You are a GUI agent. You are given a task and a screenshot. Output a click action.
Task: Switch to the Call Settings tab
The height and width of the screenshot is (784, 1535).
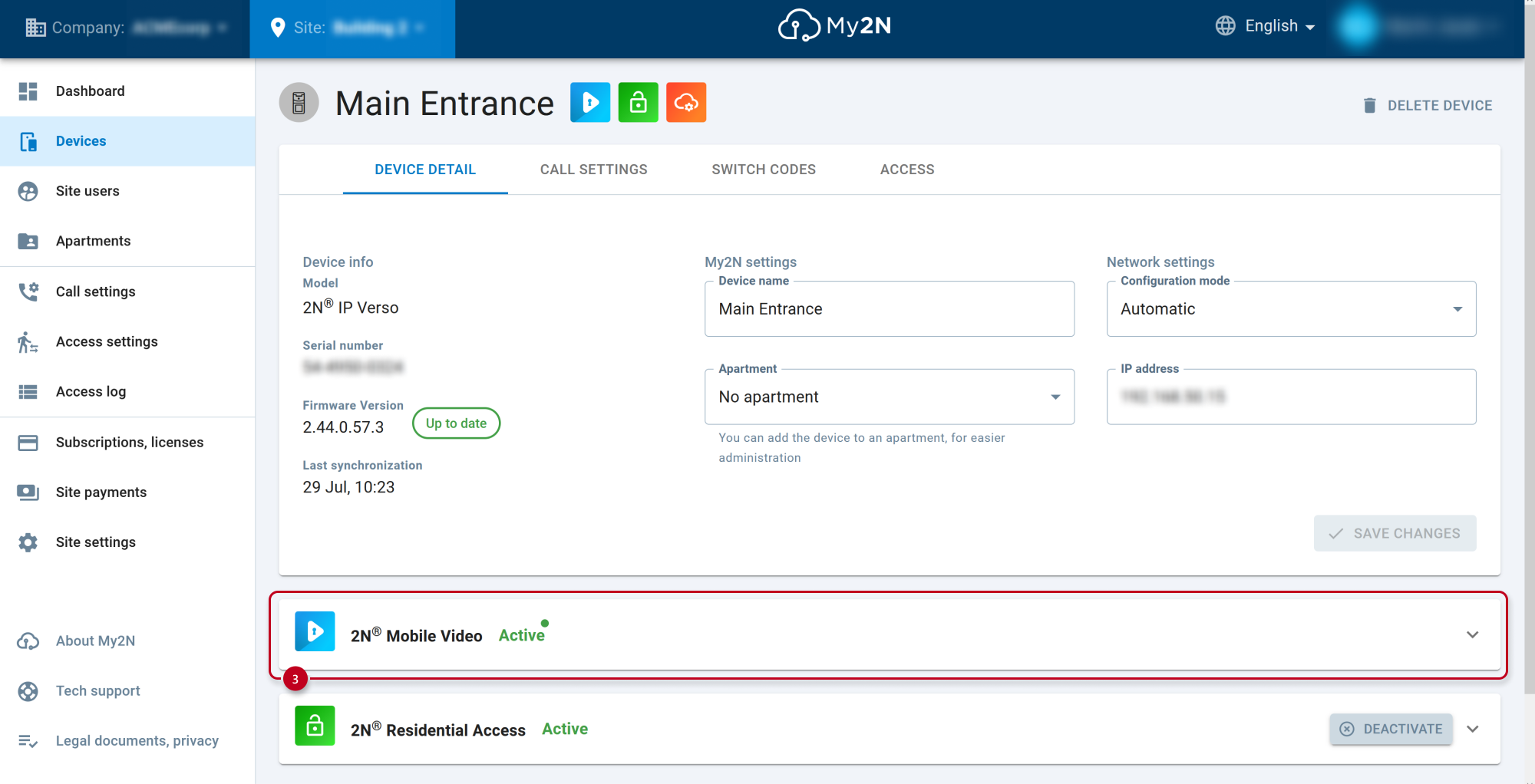tap(593, 170)
